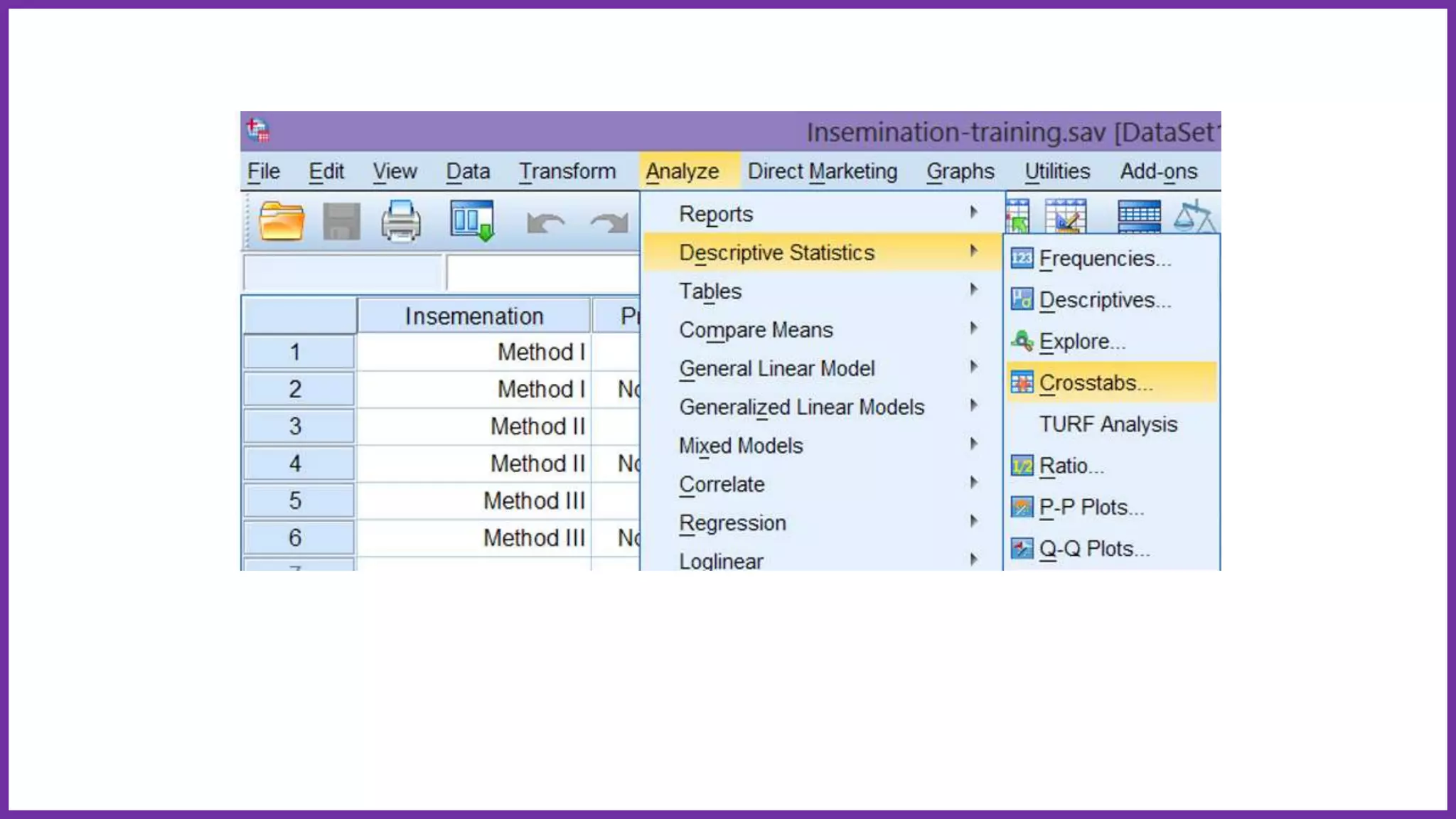The width and height of the screenshot is (1456, 819).
Task: Click the Print toolbar icon
Action: [401, 221]
